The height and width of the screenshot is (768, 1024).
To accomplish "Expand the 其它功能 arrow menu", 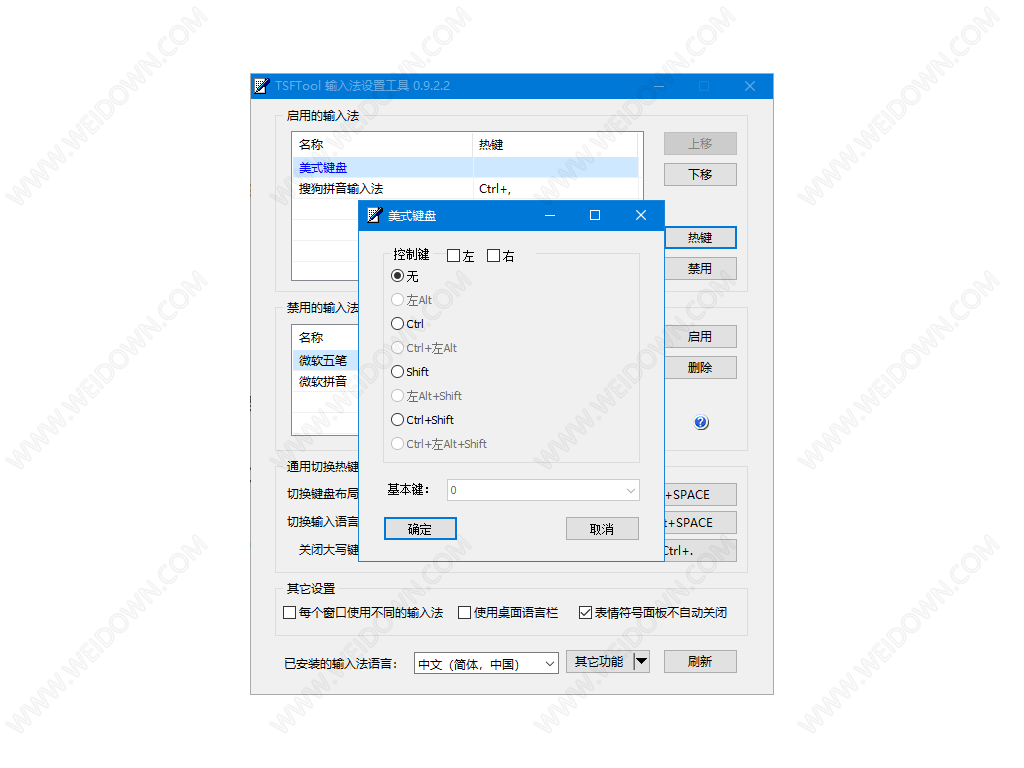I will 642,662.
